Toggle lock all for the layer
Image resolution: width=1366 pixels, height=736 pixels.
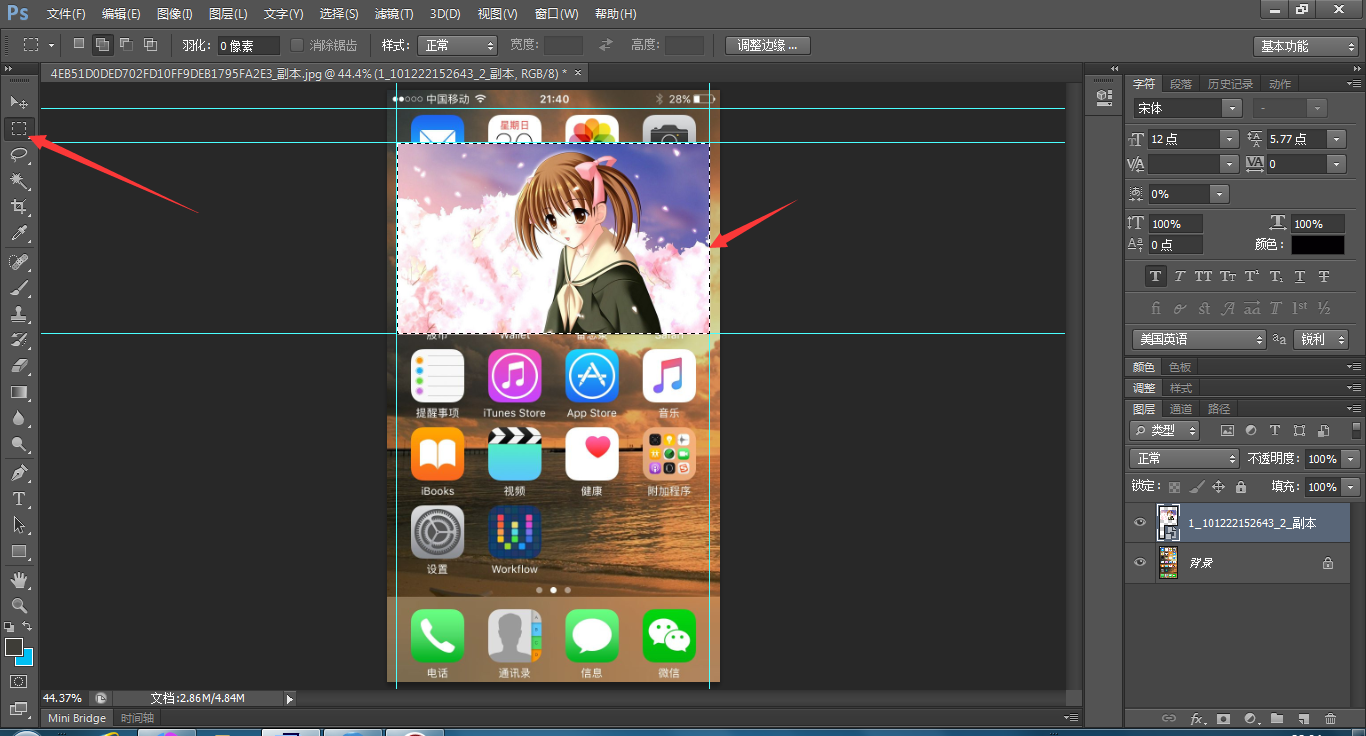point(1241,487)
